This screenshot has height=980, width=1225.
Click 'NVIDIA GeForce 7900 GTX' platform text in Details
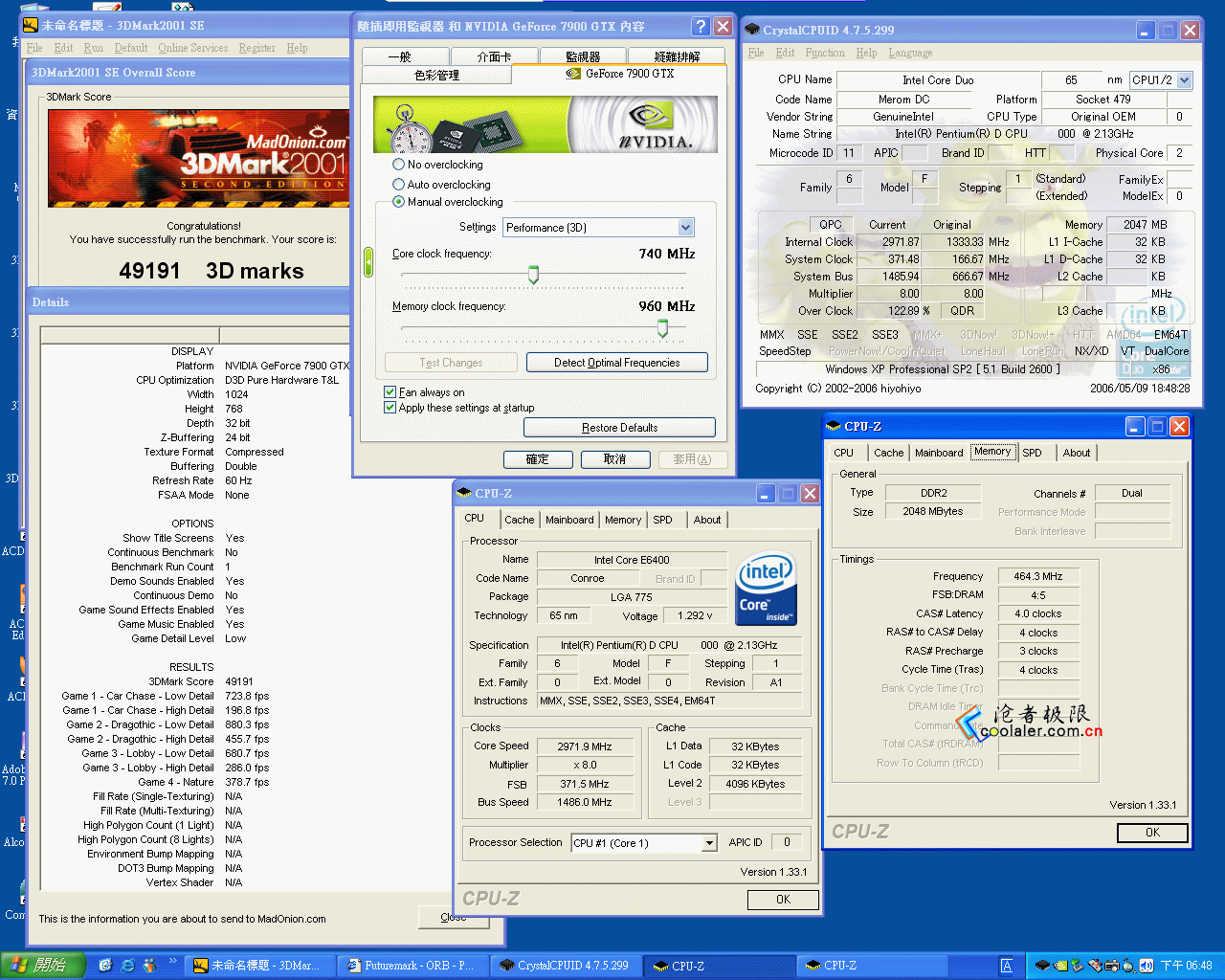287,366
